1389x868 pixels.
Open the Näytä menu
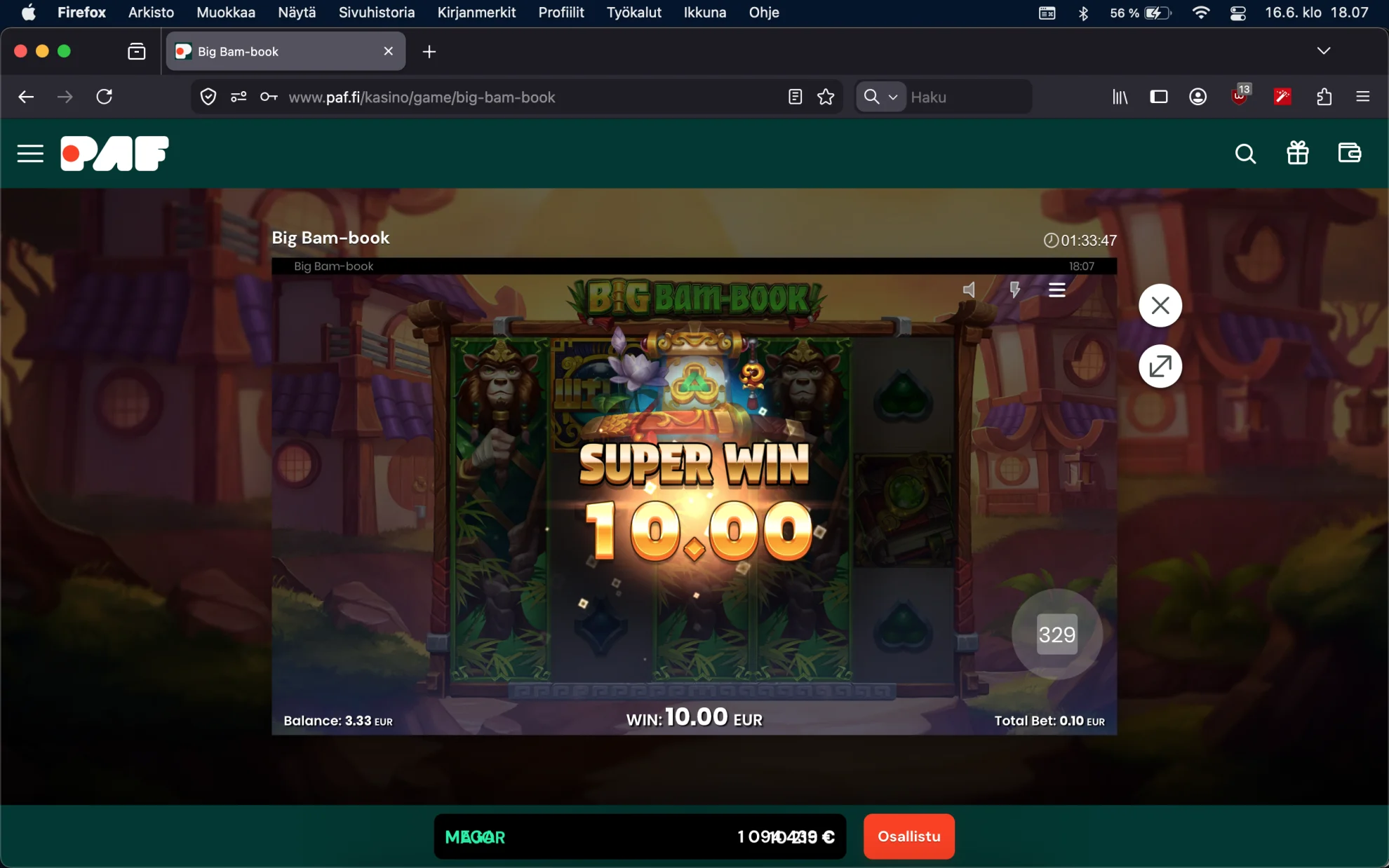pyautogui.click(x=297, y=13)
